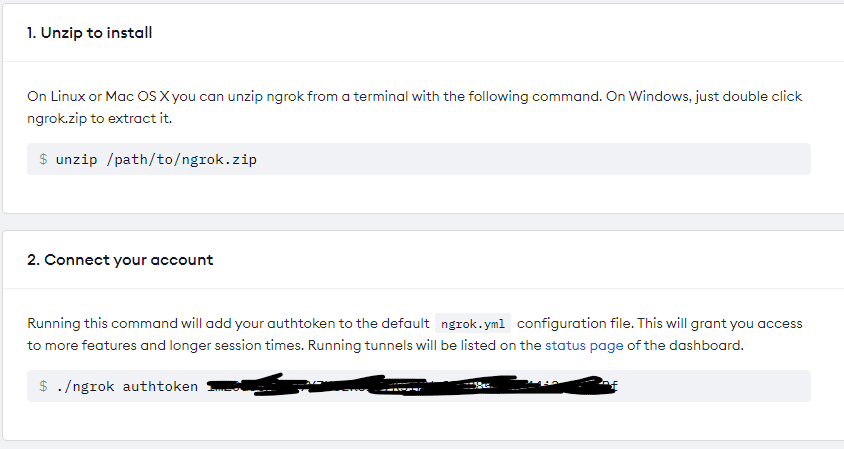Click "./ngrok" in the authtoken command
The width and height of the screenshot is (844, 449).
click(x=85, y=386)
